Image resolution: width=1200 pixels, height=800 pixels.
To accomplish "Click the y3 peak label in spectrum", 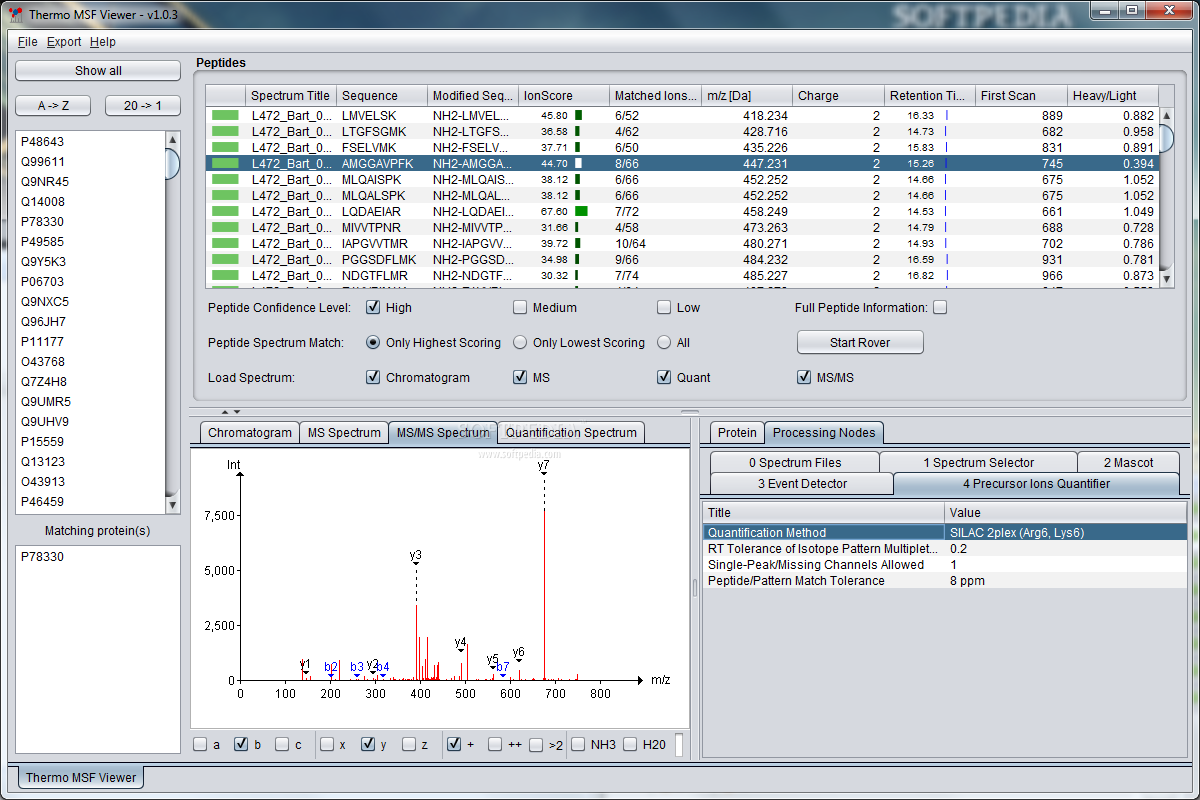I will [x=416, y=555].
